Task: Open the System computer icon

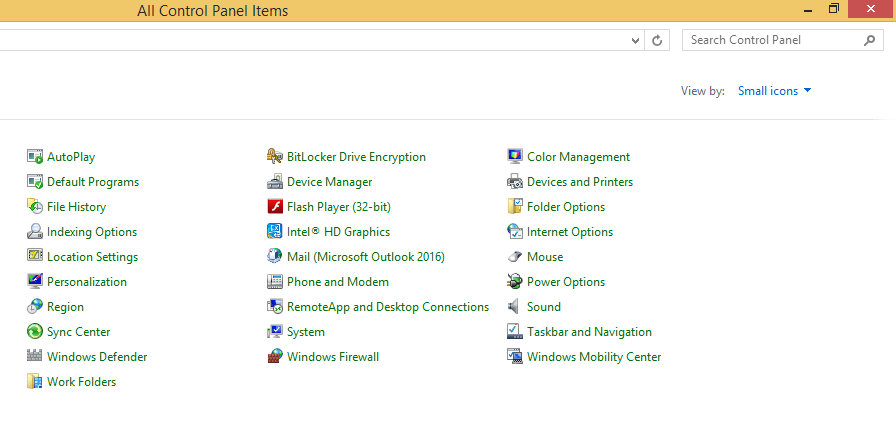Action: point(275,332)
